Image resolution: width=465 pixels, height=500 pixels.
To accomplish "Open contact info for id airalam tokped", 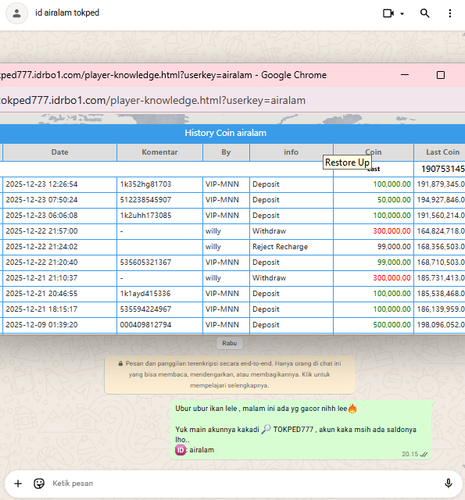I will tap(67, 13).
